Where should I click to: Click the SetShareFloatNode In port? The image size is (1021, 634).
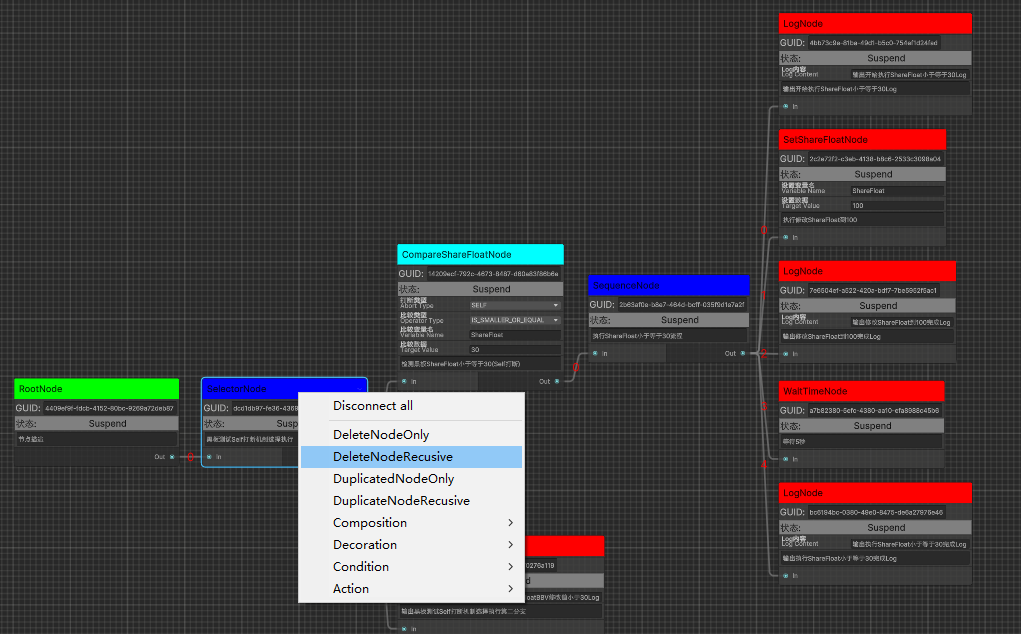click(786, 237)
